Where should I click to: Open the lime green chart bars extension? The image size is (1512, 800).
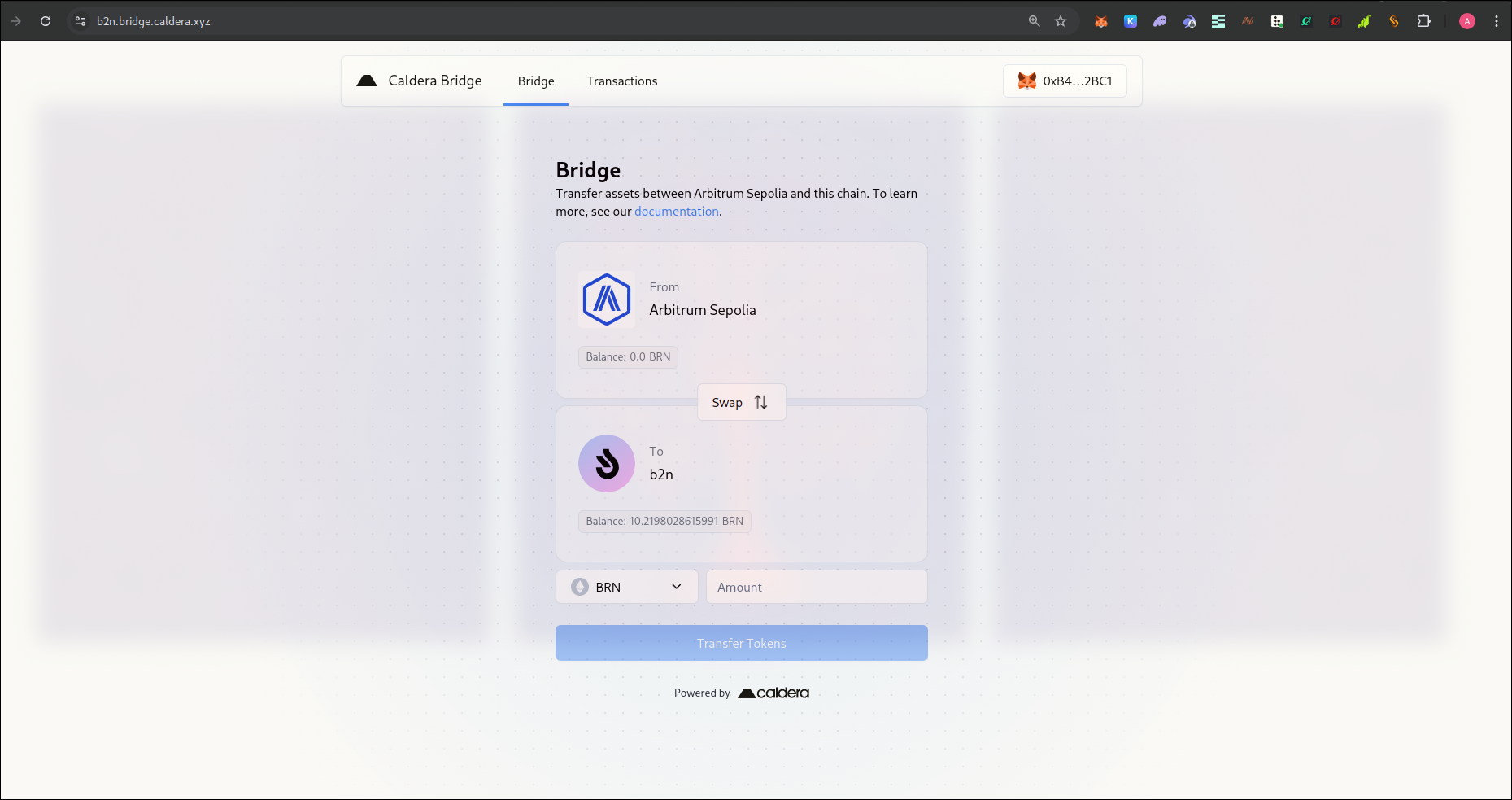point(1365,22)
